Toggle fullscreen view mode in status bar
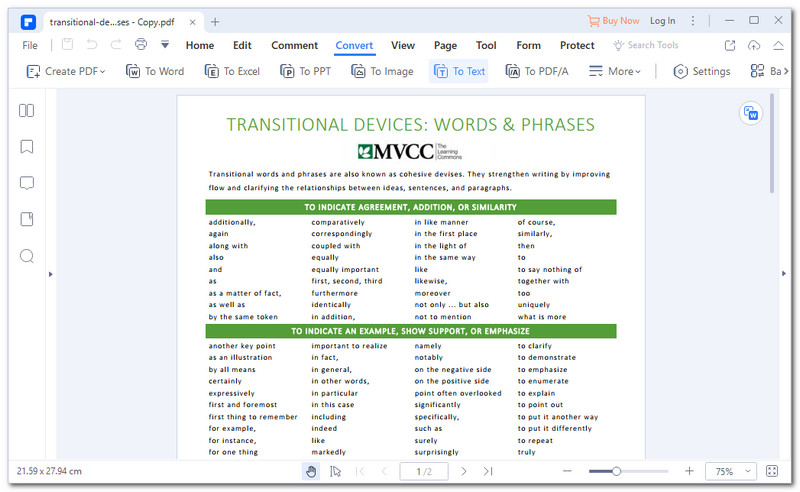The width and height of the screenshot is (800, 492). [772, 471]
